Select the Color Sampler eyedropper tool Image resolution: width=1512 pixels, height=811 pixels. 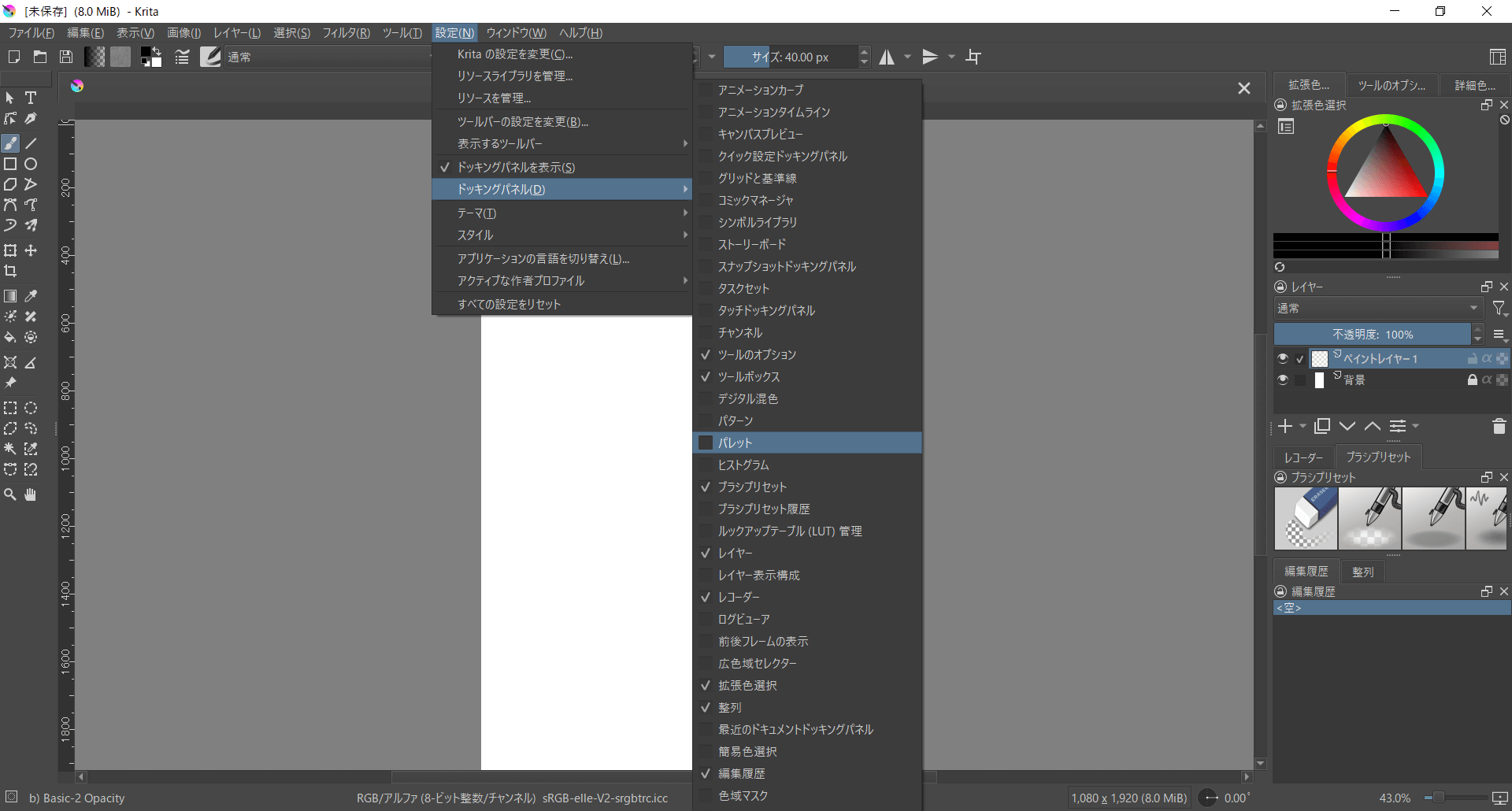tap(31, 296)
